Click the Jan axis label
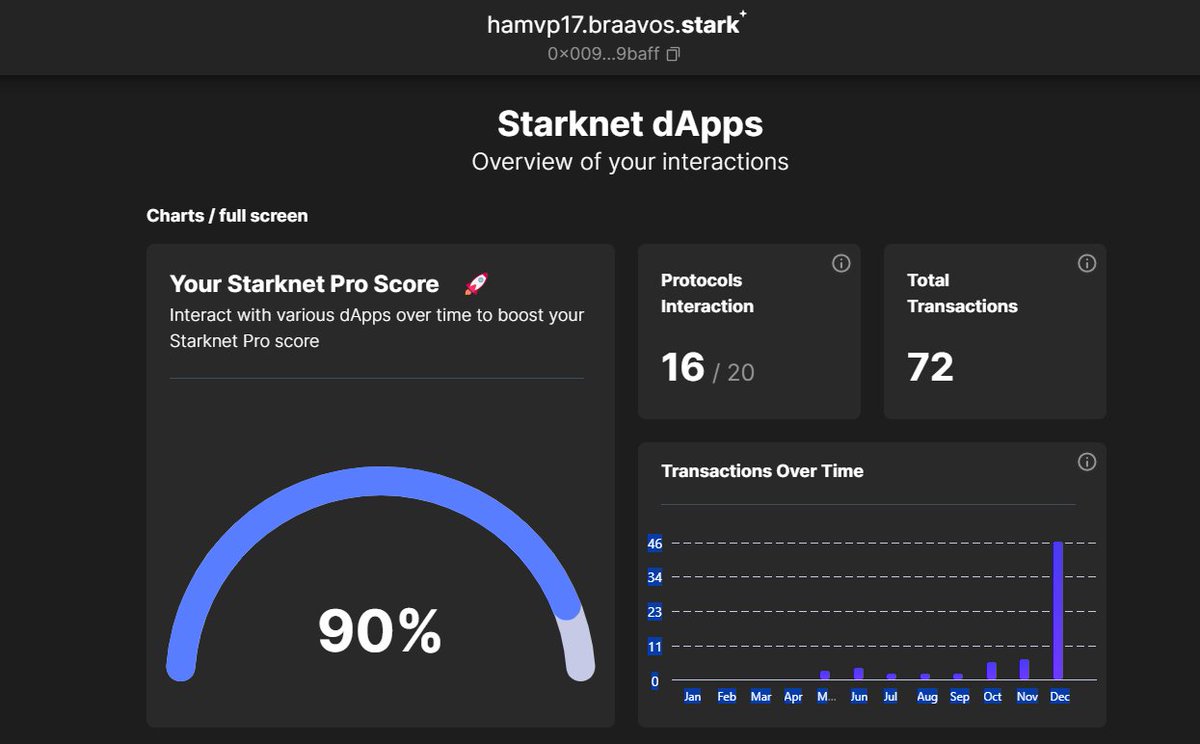The height and width of the screenshot is (744, 1200). tap(692, 696)
